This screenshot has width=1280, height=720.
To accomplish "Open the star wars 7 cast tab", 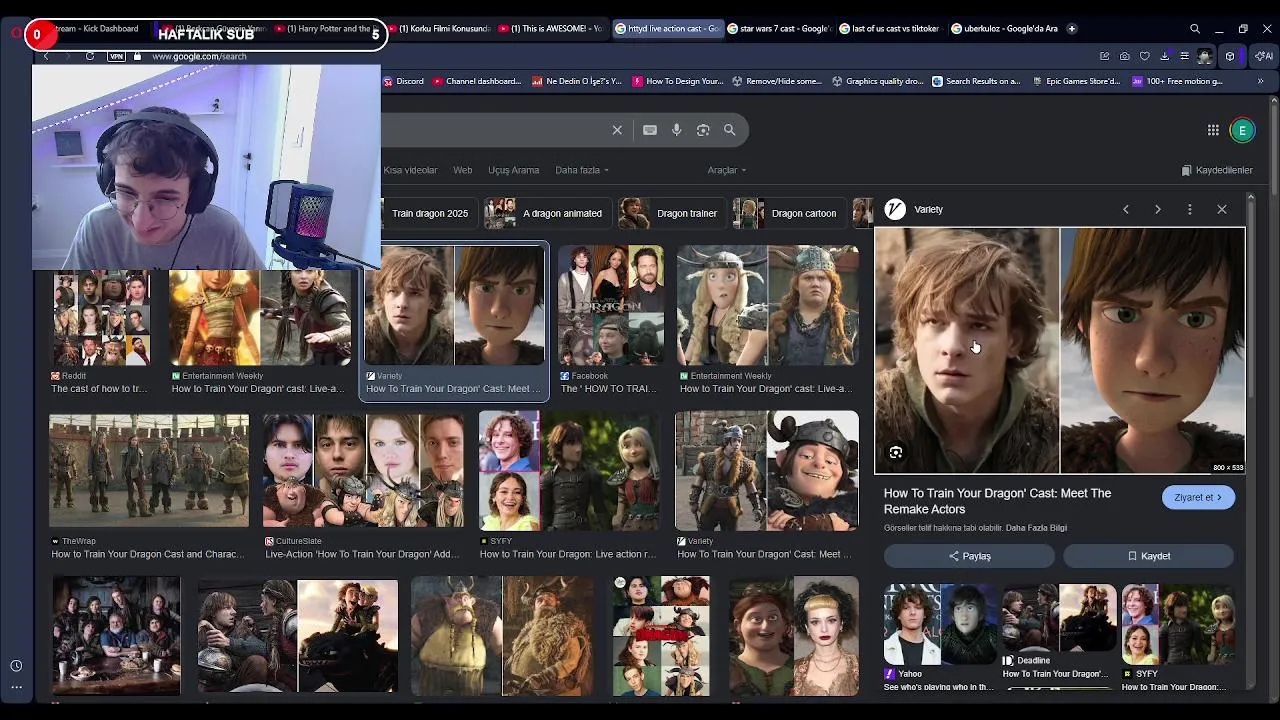I will (779, 29).
